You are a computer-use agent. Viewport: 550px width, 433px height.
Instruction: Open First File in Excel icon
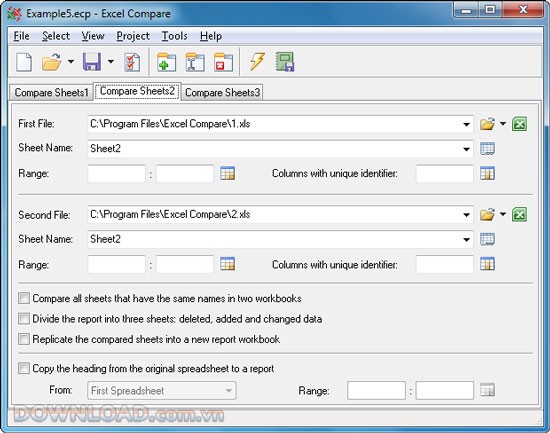pyautogui.click(x=519, y=124)
